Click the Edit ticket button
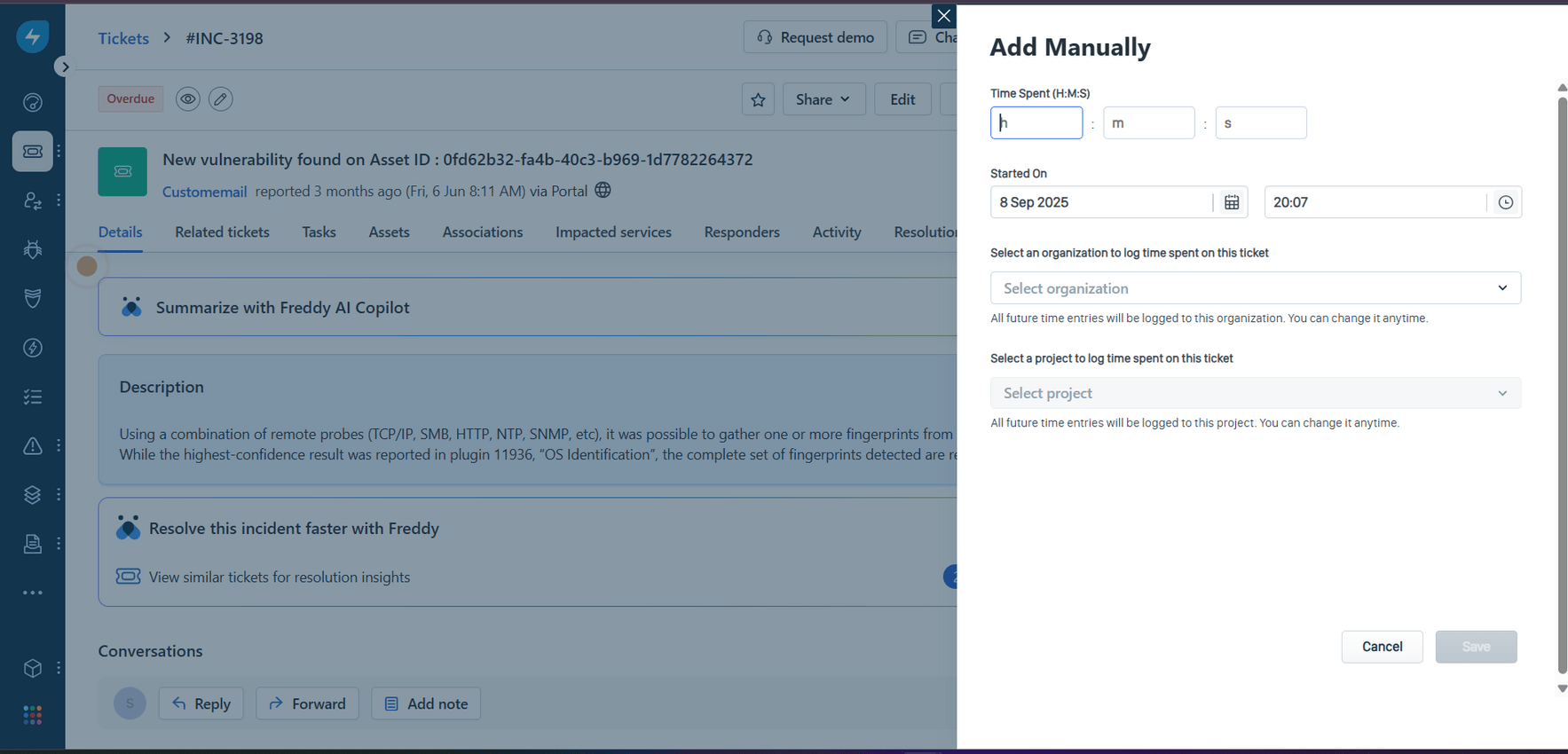The image size is (1568, 754). pyautogui.click(x=902, y=99)
